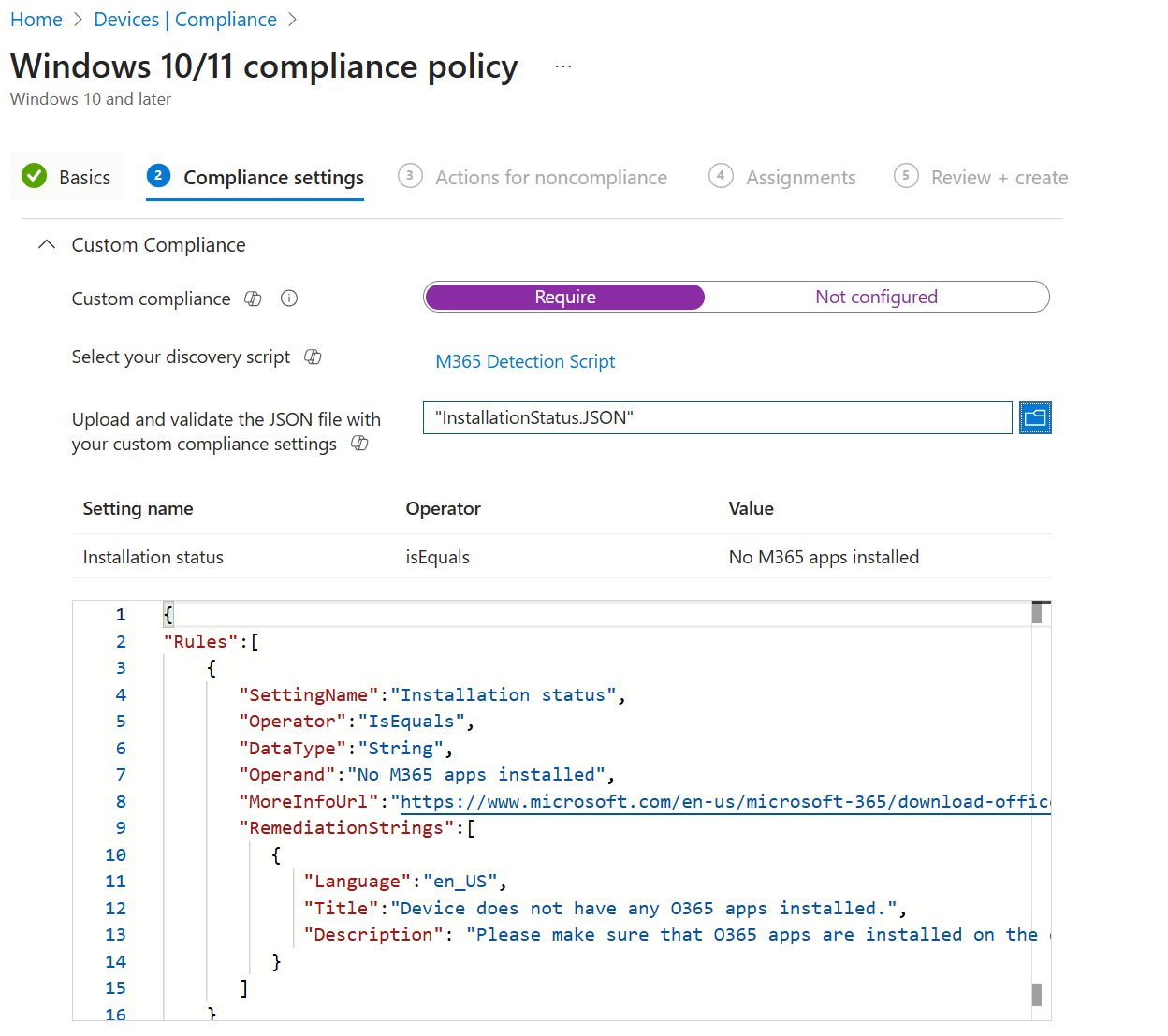Click the page title Windows 10/11 compliance policy

click(x=264, y=66)
